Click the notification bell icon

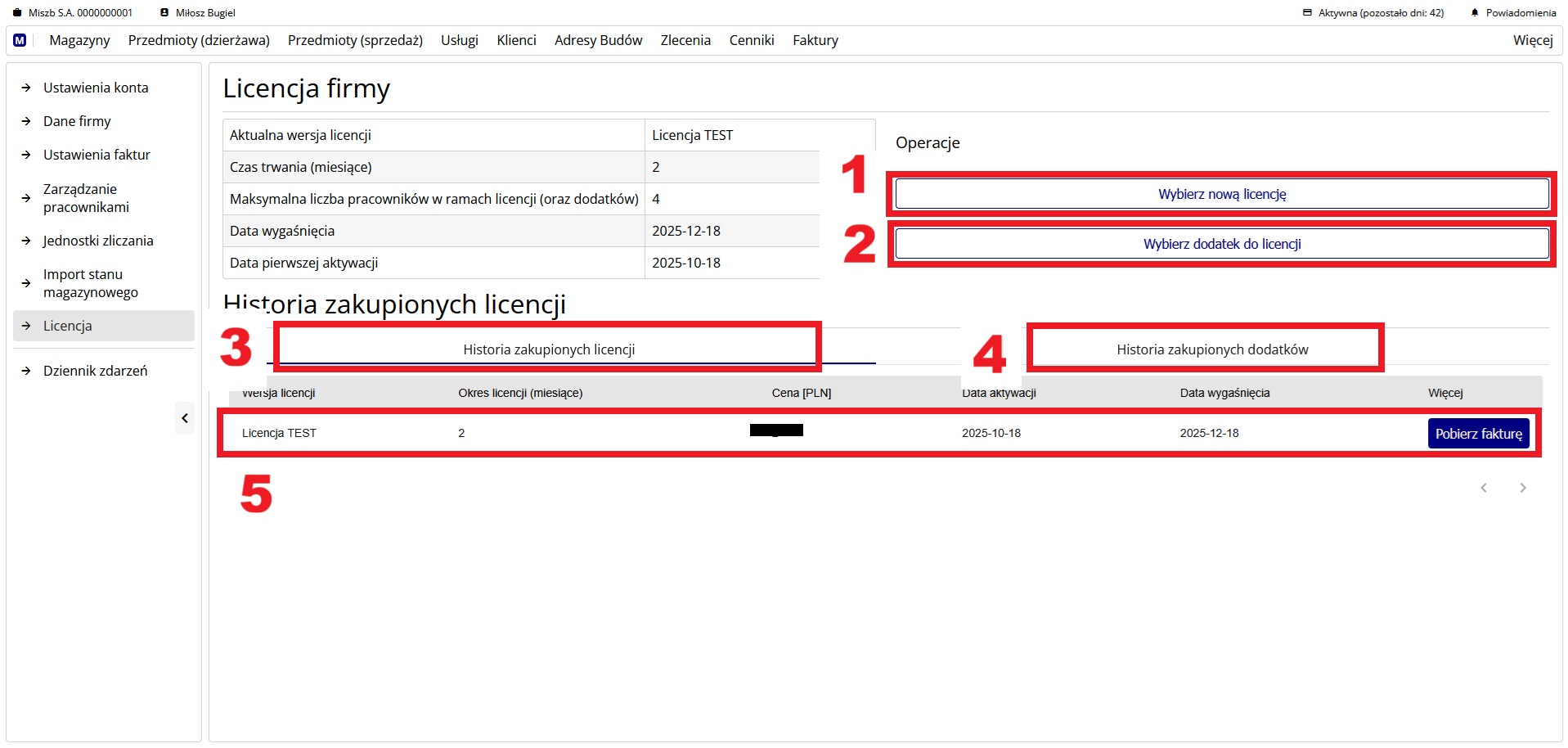1475,13
